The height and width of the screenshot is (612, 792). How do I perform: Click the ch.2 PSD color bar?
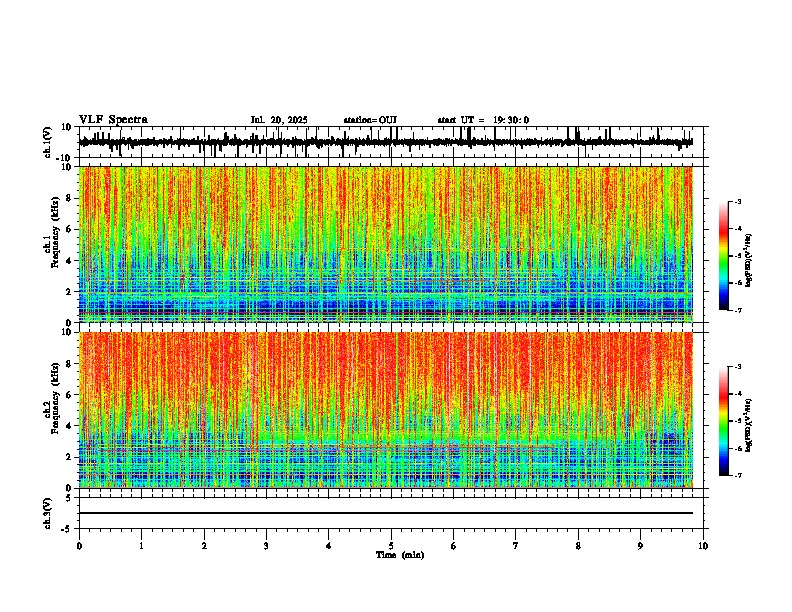[x=724, y=421]
